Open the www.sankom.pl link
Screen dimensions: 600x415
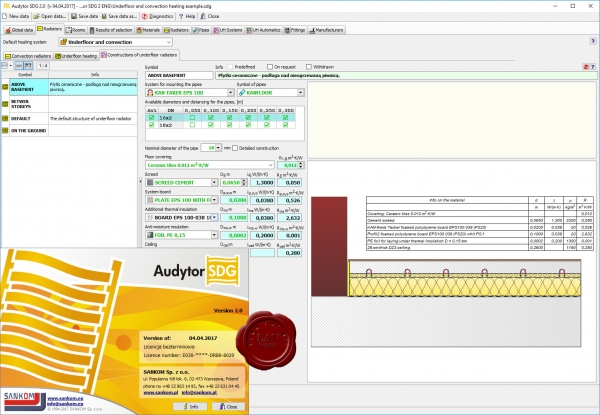[161, 392]
